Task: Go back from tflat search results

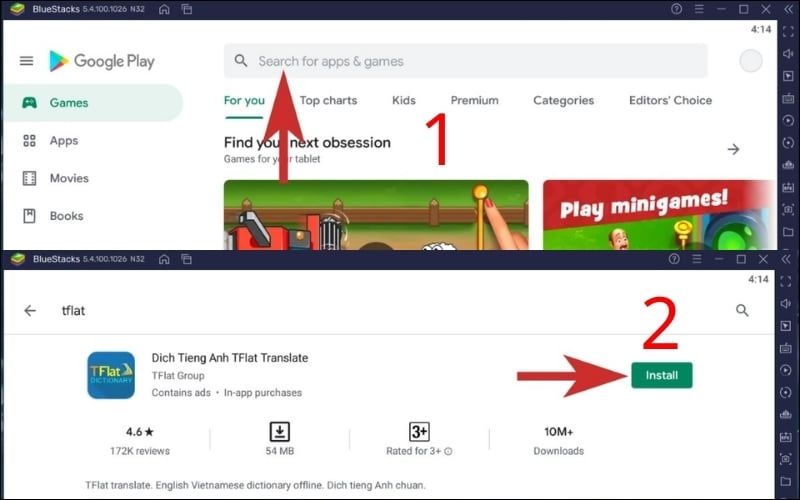Action: tap(30, 311)
